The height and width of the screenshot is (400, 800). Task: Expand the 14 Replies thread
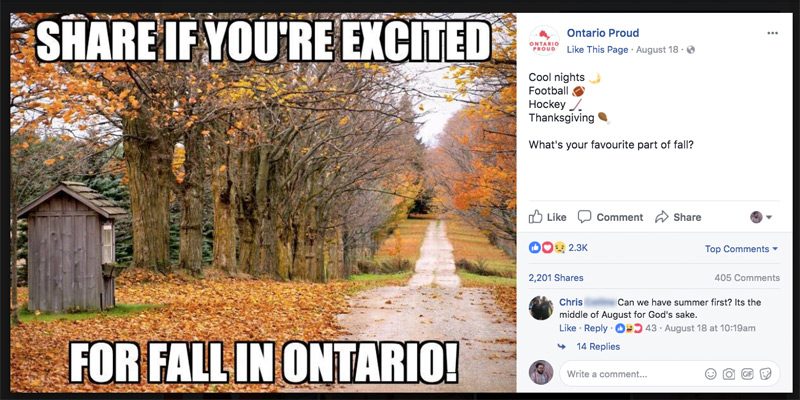pos(598,346)
